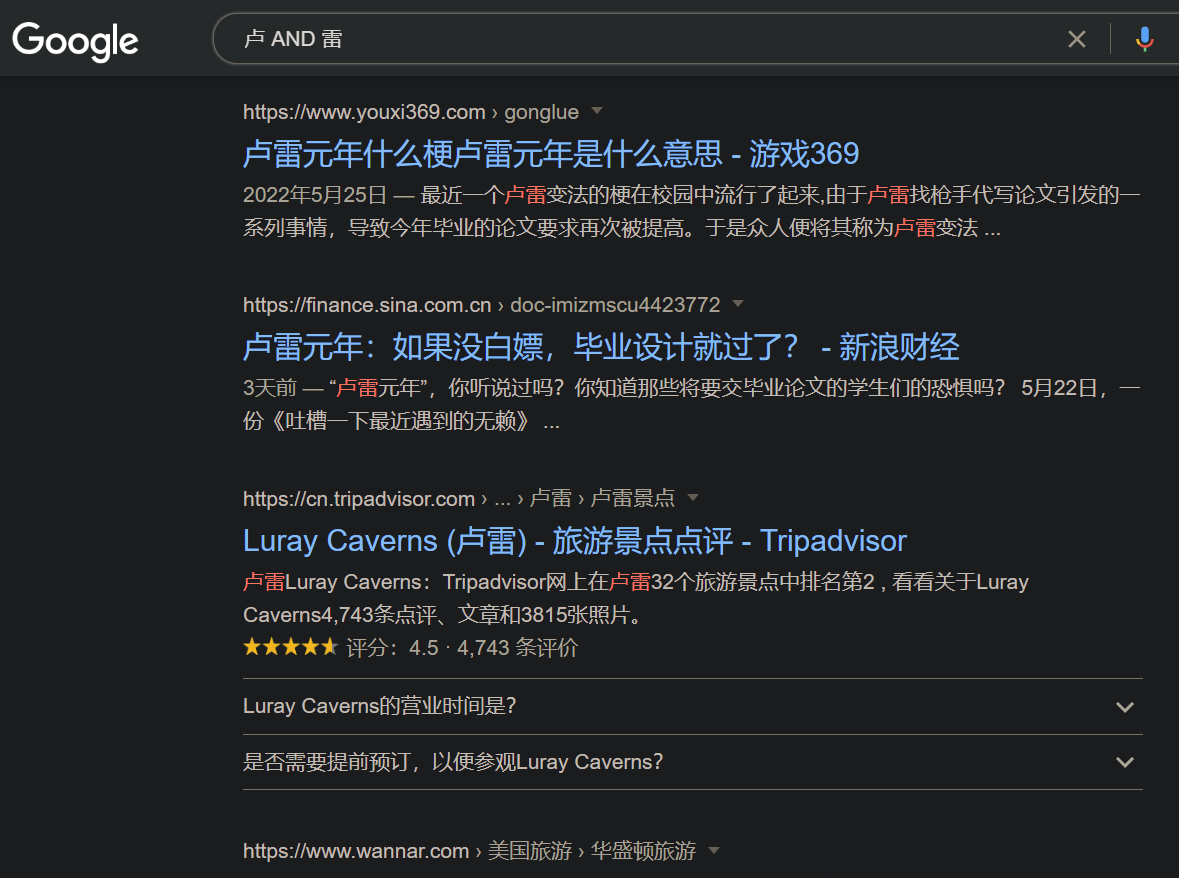
Task: Click the 评分: 4.5 · 4,743 条评价 text
Action: click(462, 648)
